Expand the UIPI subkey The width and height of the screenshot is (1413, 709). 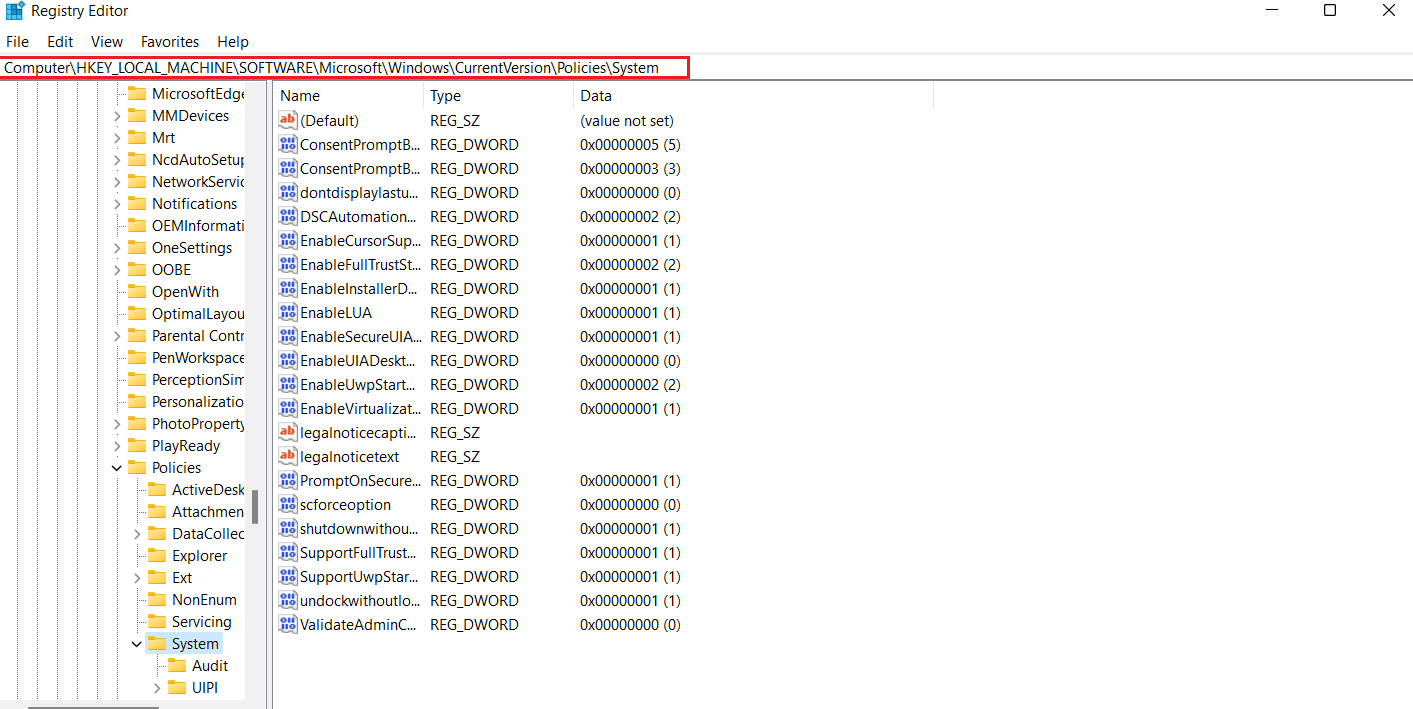pos(157,688)
